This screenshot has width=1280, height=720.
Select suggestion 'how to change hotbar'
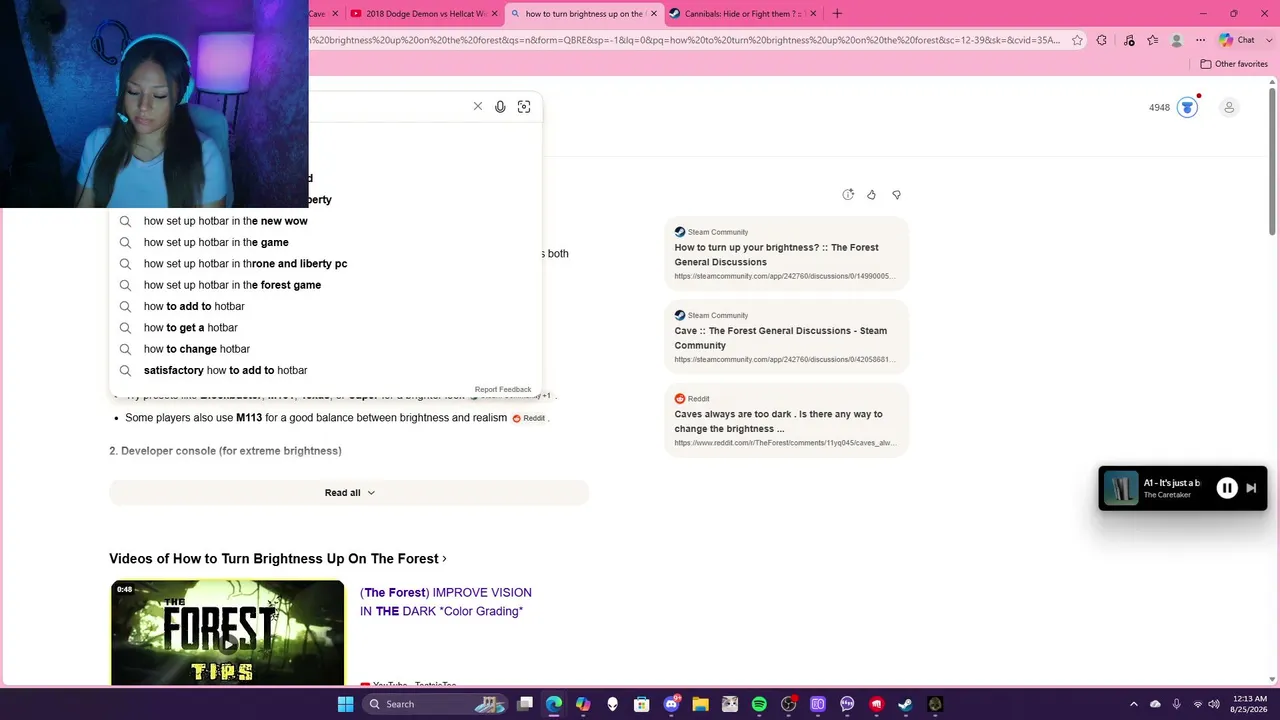click(x=326, y=349)
